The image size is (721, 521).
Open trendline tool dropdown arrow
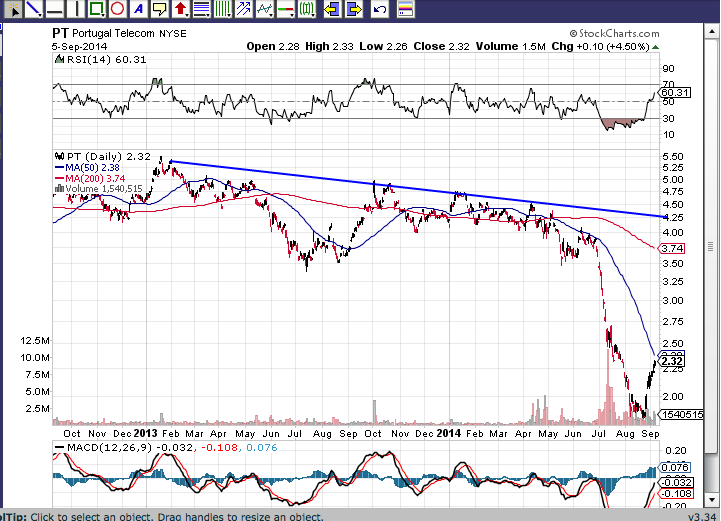click(41, 15)
